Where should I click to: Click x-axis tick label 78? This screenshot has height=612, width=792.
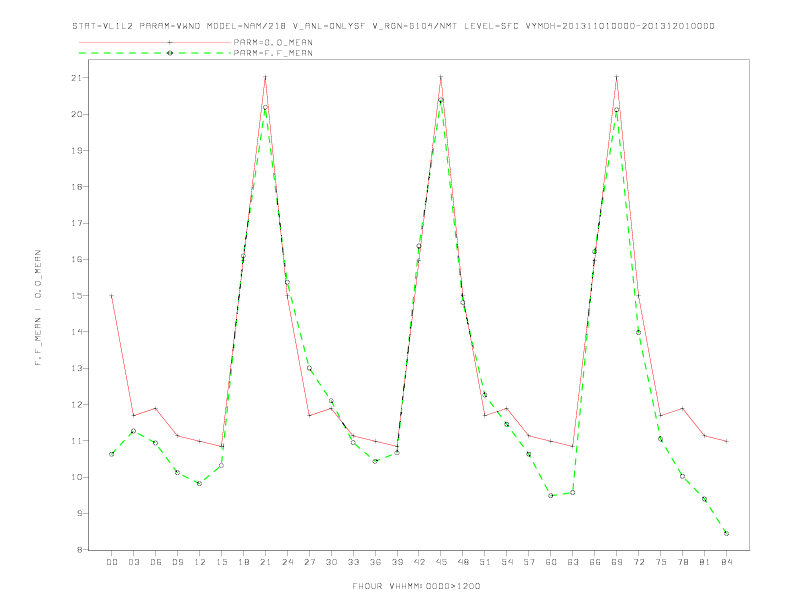coord(682,562)
